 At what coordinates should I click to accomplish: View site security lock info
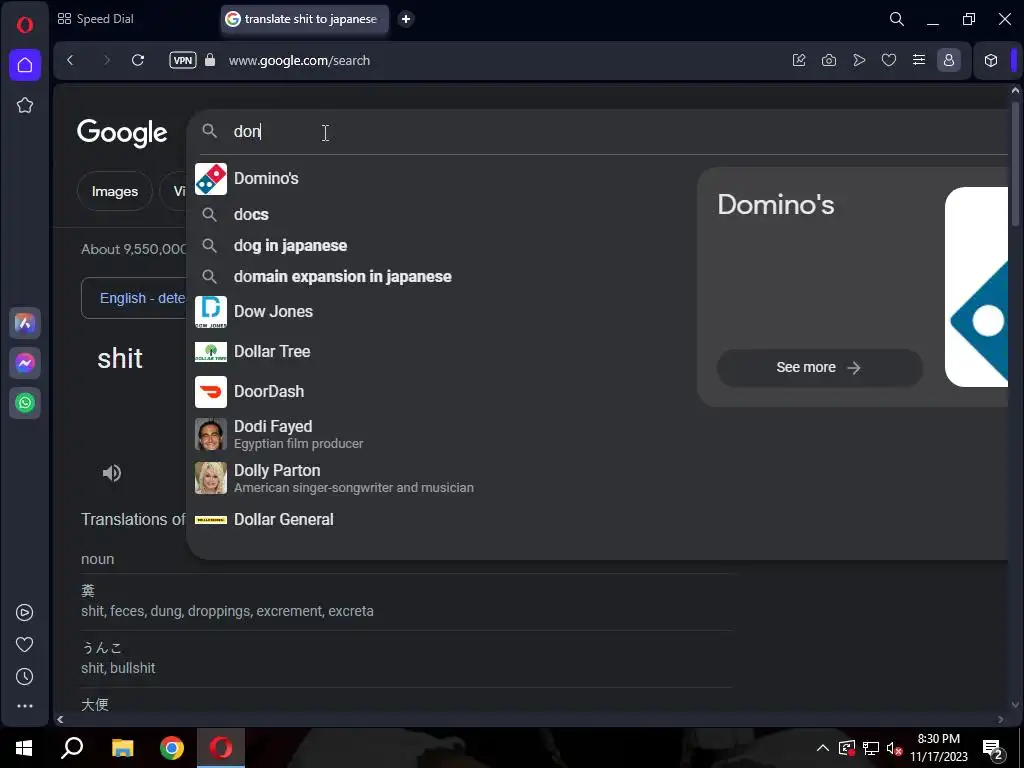tap(210, 60)
